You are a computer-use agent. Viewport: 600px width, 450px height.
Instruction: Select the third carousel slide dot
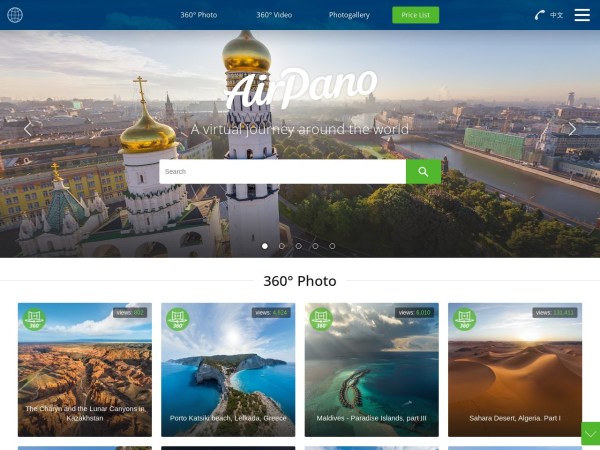298,246
